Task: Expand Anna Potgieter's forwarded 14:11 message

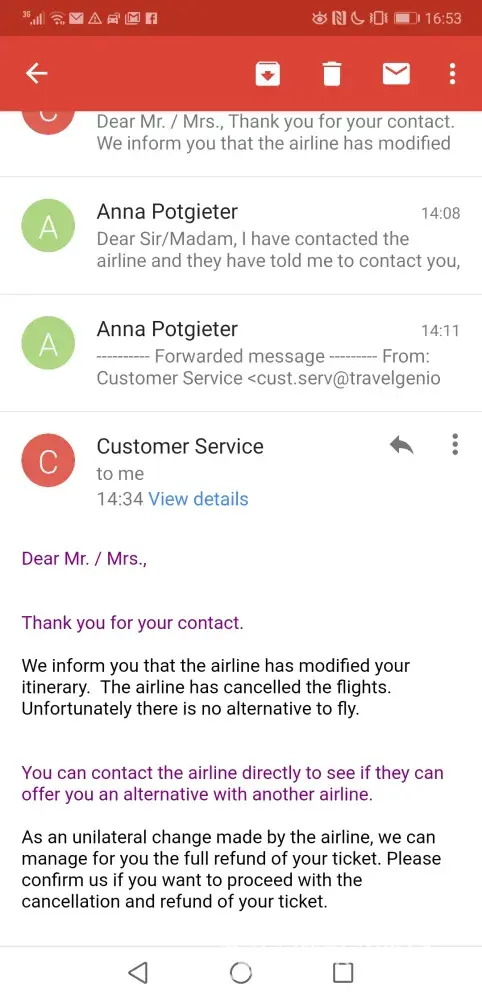Action: point(241,353)
